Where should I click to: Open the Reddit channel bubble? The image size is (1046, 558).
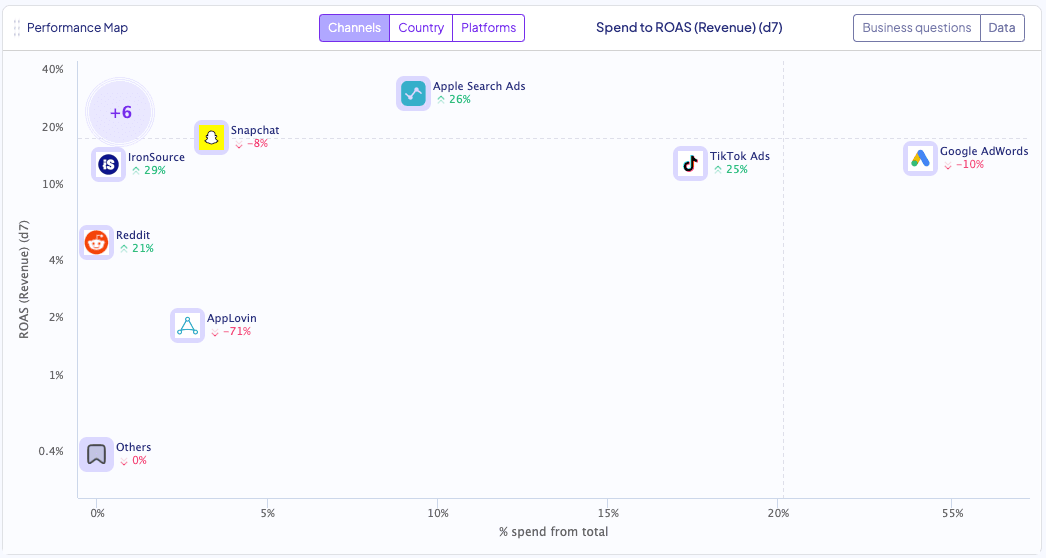[96, 242]
